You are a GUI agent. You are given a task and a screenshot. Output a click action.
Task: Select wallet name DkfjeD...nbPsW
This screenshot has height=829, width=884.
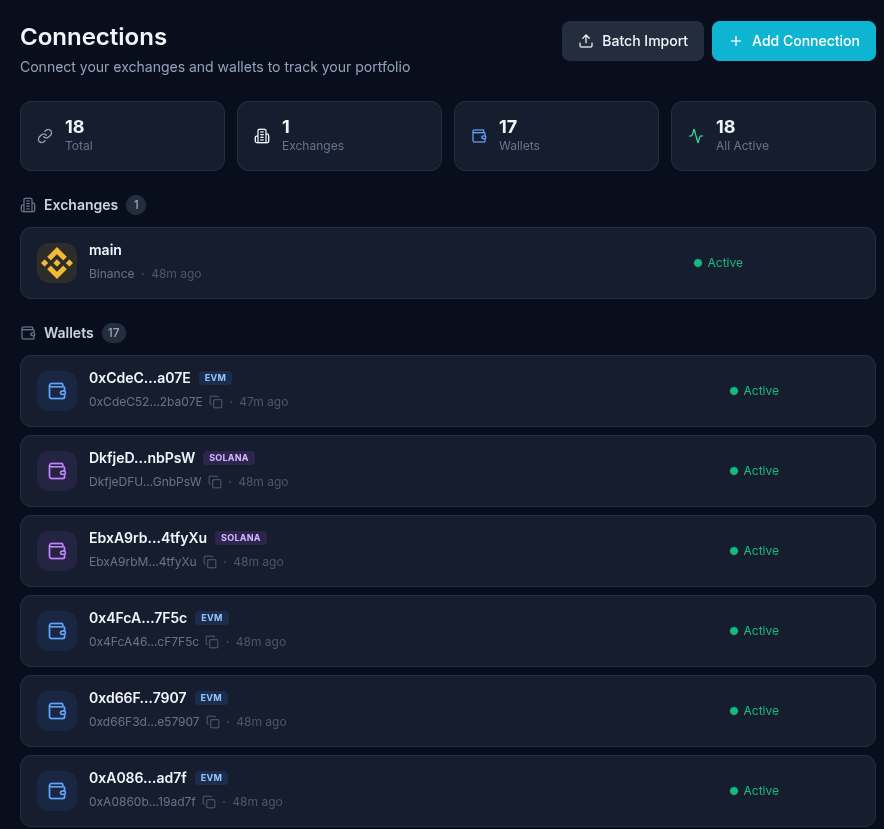[x=142, y=458]
